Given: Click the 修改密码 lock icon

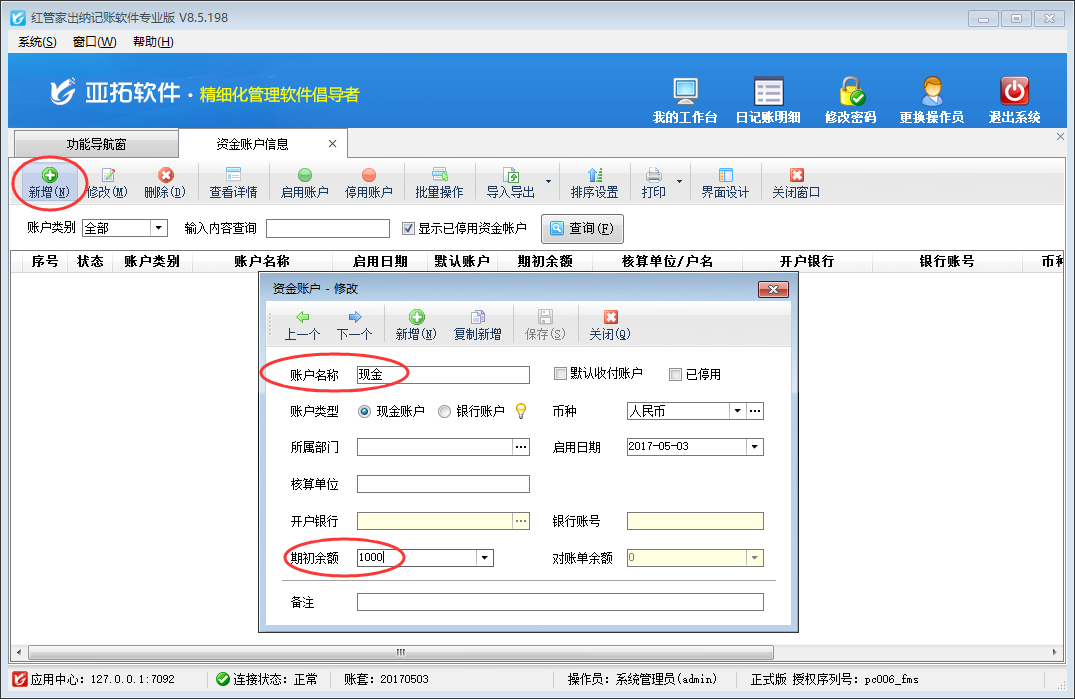Looking at the screenshot, I should (851, 93).
